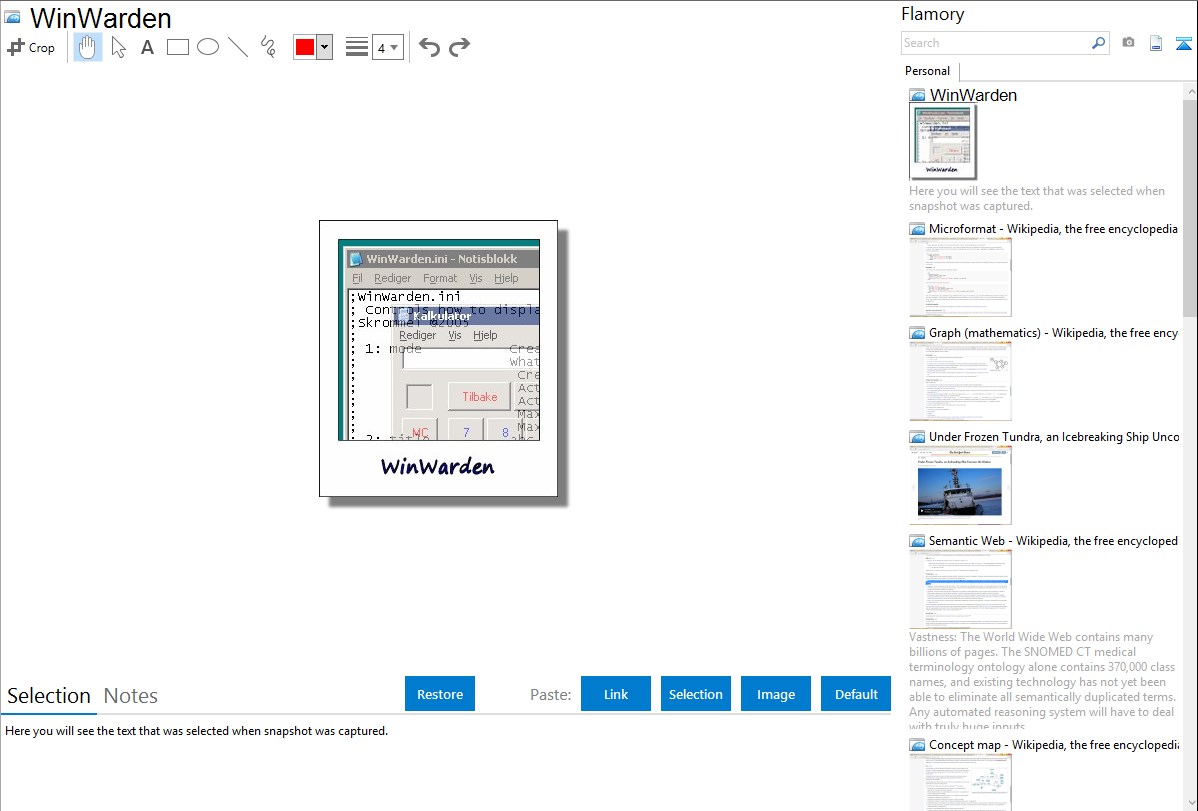Click the blue upload icon in Flamory
This screenshot has height=811, width=1198.
(x=1183, y=43)
